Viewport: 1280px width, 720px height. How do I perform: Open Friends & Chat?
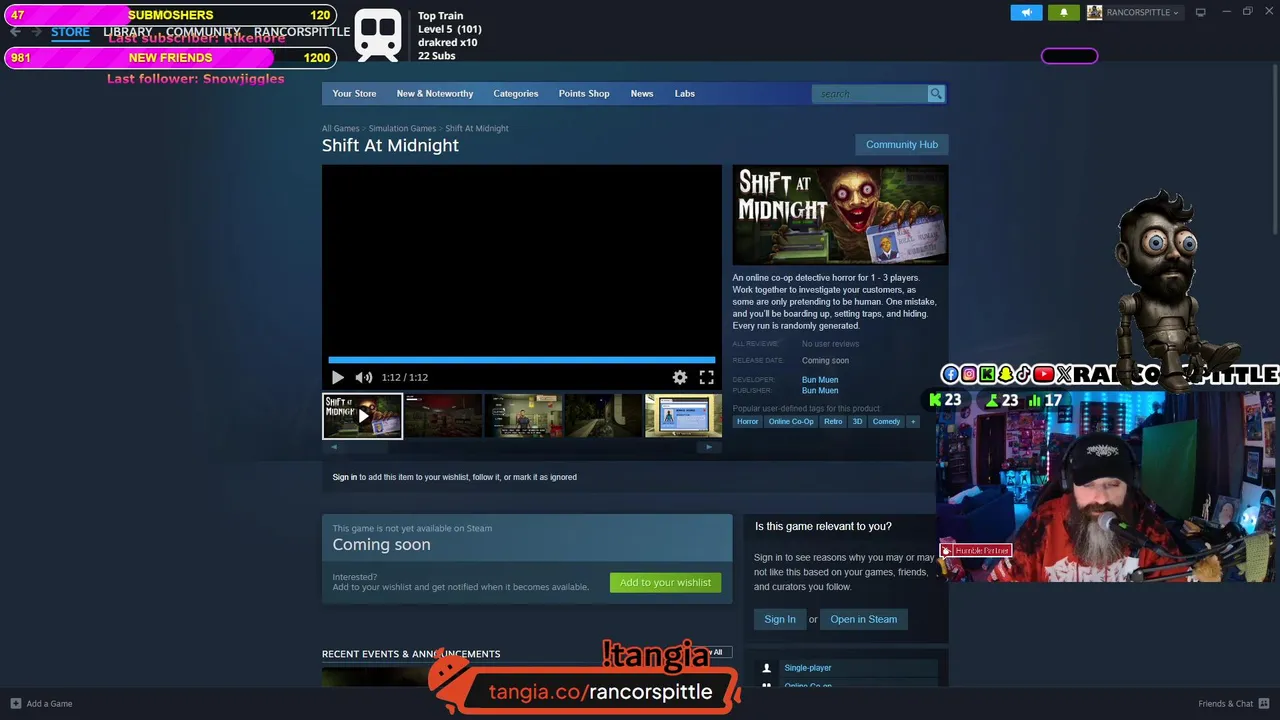[1225, 704]
